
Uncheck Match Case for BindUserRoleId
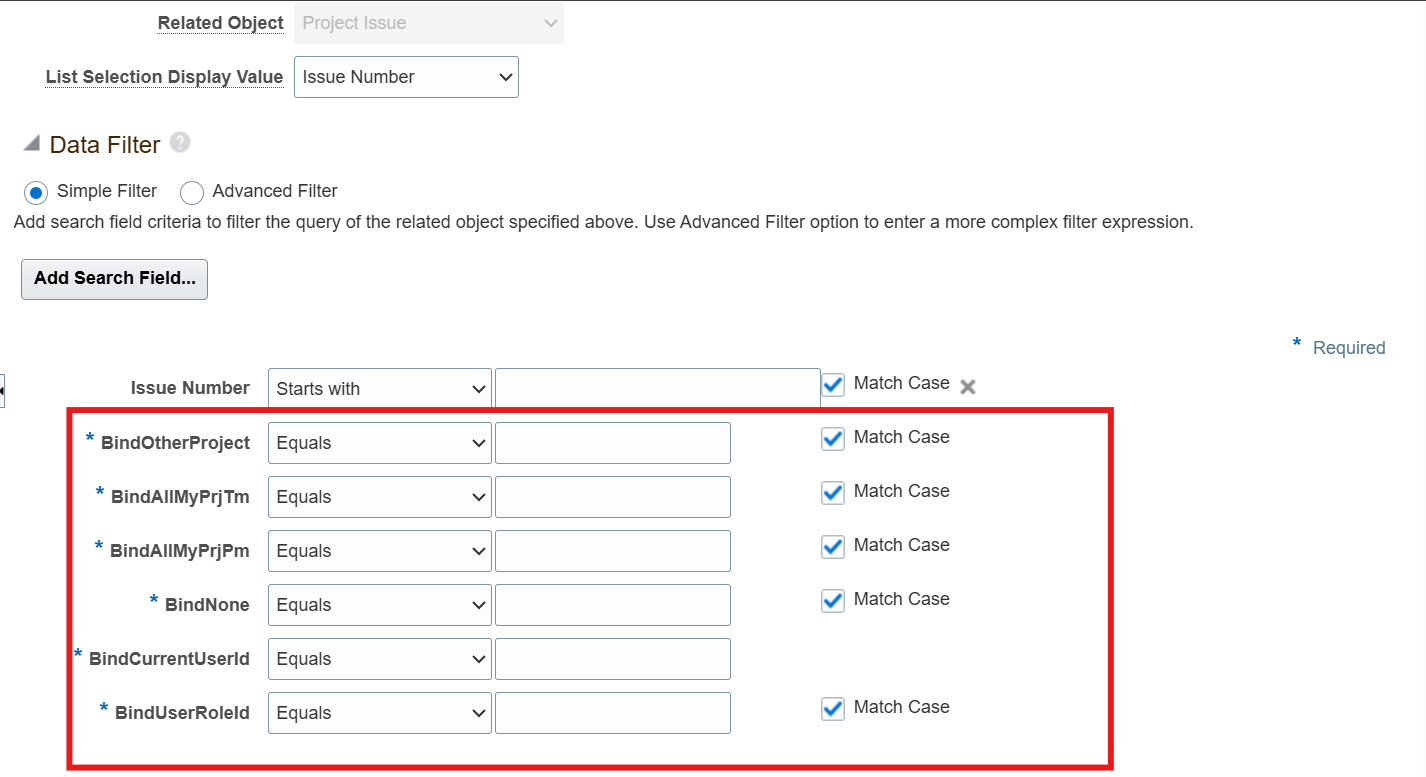(833, 708)
